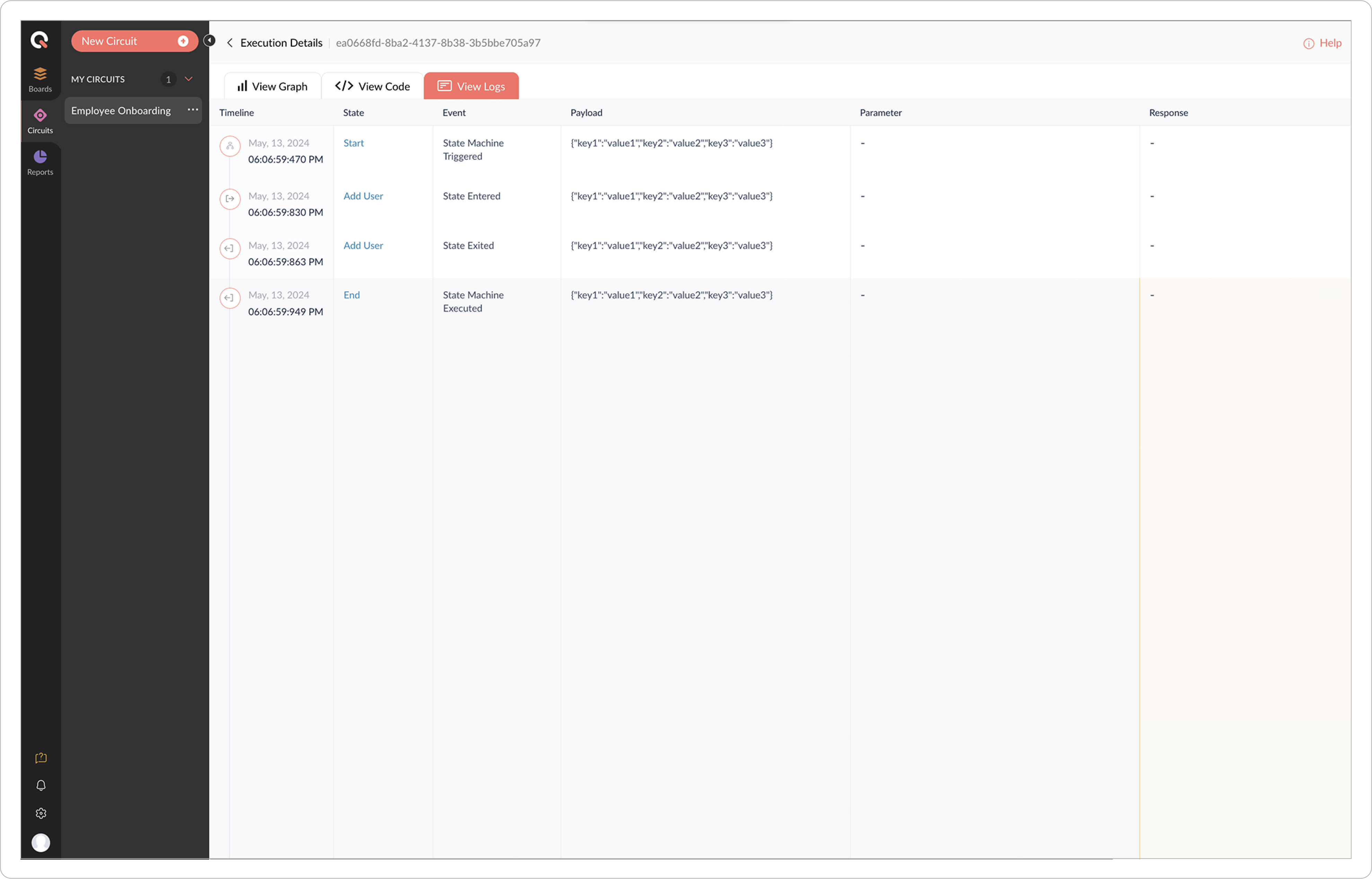Click the feedback question icon
The height and width of the screenshot is (879, 1372).
pyautogui.click(x=41, y=758)
